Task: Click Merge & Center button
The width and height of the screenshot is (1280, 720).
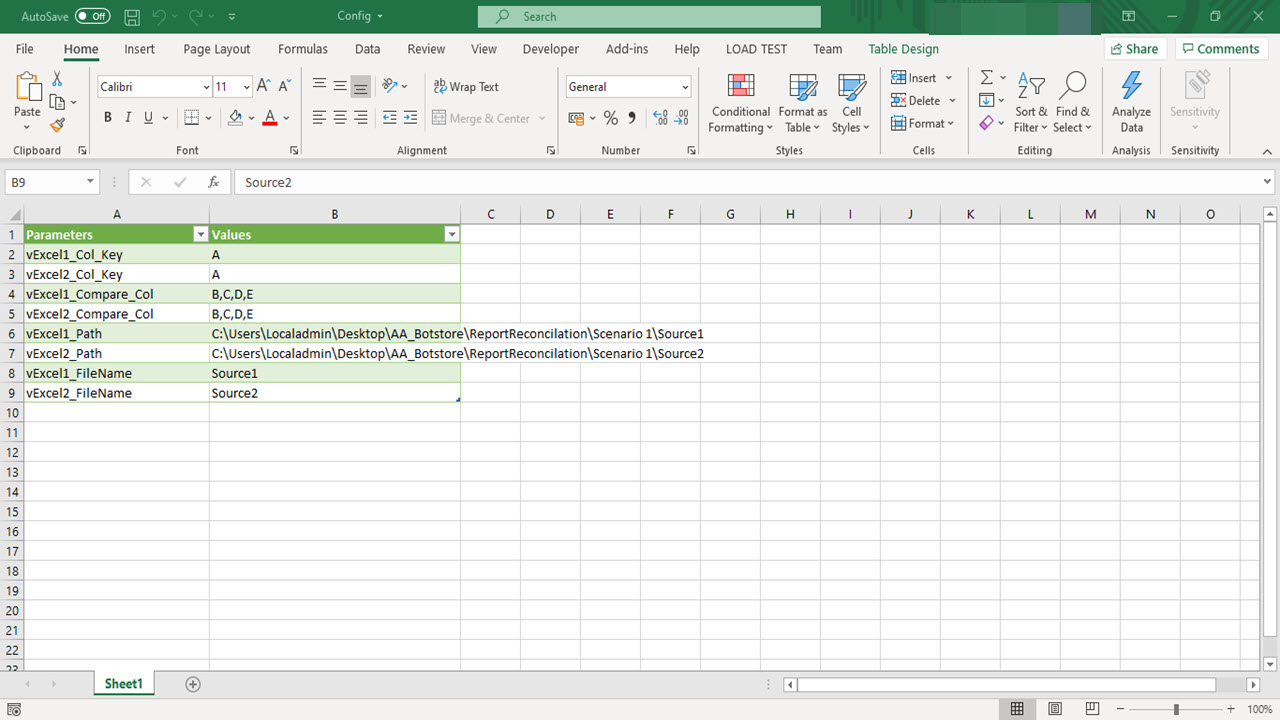Action: [x=482, y=118]
